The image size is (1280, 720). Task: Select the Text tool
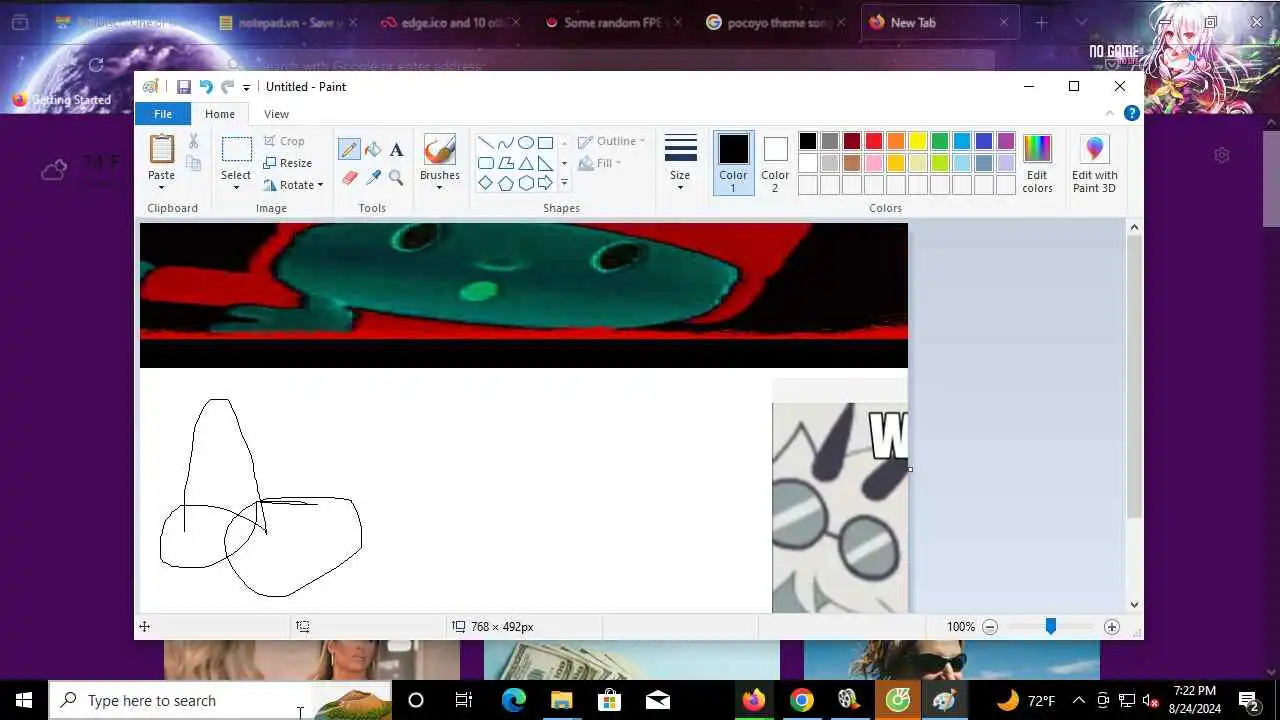[396, 150]
